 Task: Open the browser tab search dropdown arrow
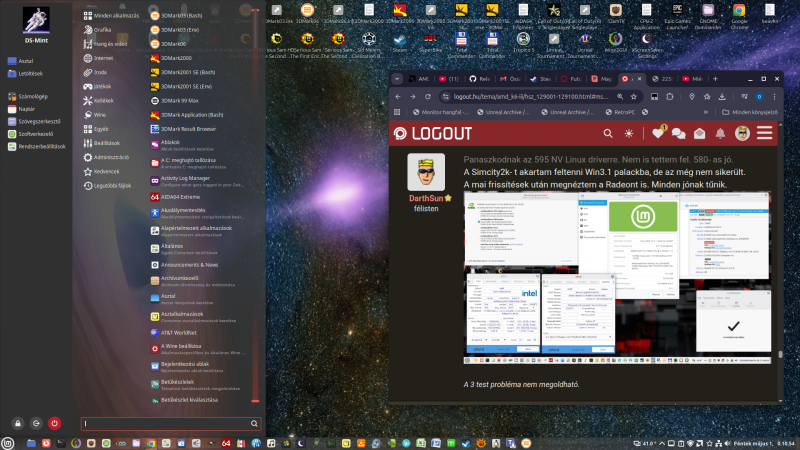pyautogui.click(x=397, y=79)
